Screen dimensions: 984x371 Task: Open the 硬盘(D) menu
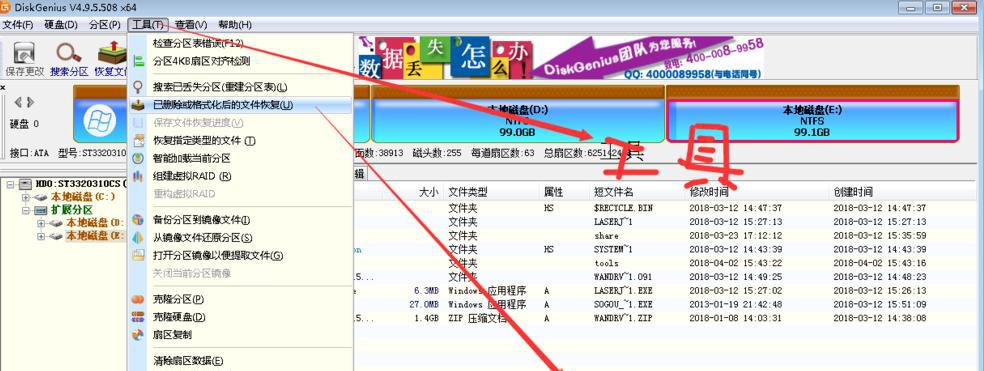[61, 24]
